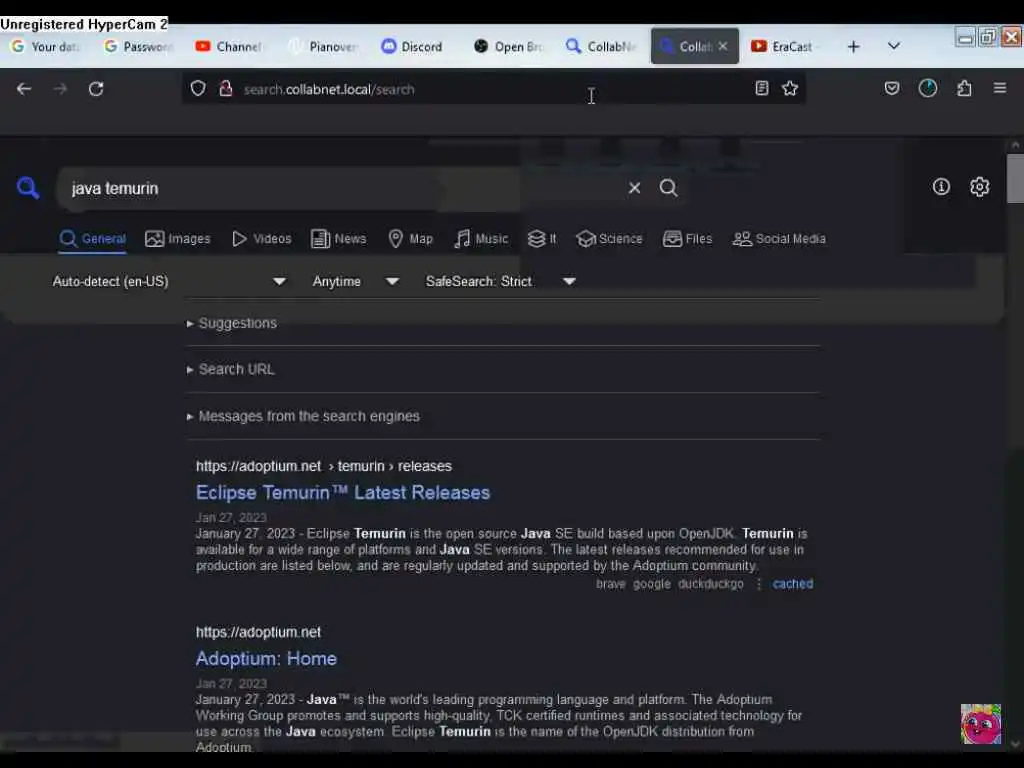This screenshot has height=768, width=1024.
Task: Switch to the Your data Google tab
Action: (47, 46)
